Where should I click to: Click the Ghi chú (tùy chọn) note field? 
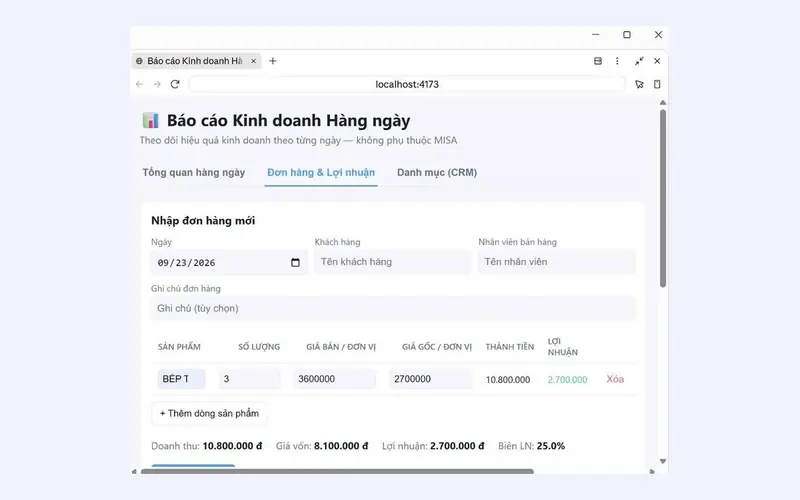tap(393, 308)
